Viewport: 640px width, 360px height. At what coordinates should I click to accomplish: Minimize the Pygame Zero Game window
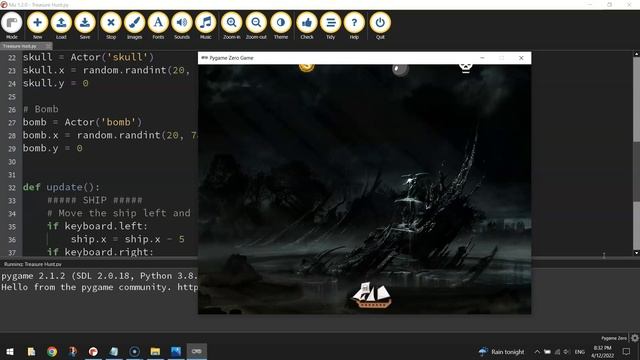[x=482, y=58]
